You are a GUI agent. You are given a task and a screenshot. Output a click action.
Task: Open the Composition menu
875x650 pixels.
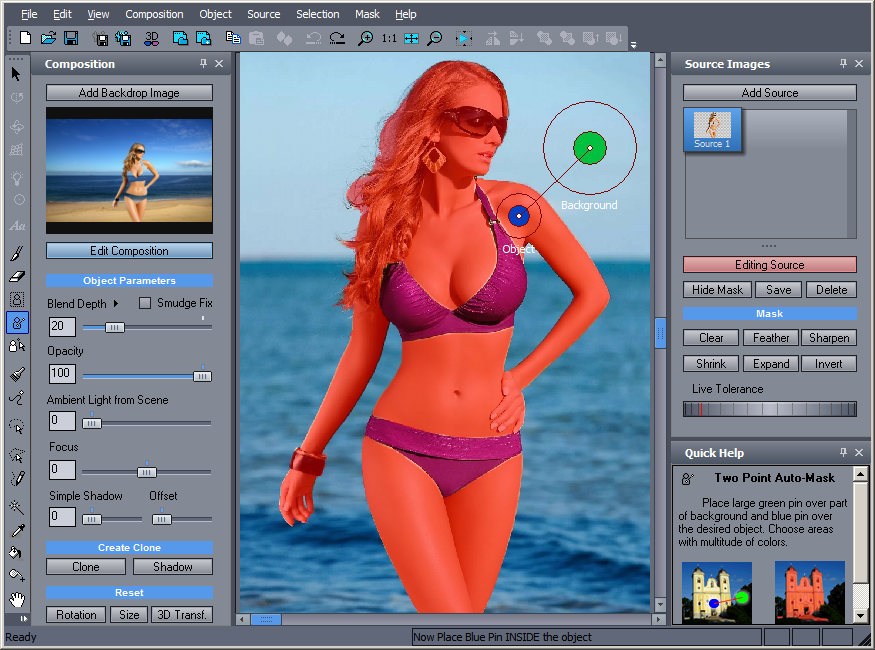pyautogui.click(x=154, y=14)
